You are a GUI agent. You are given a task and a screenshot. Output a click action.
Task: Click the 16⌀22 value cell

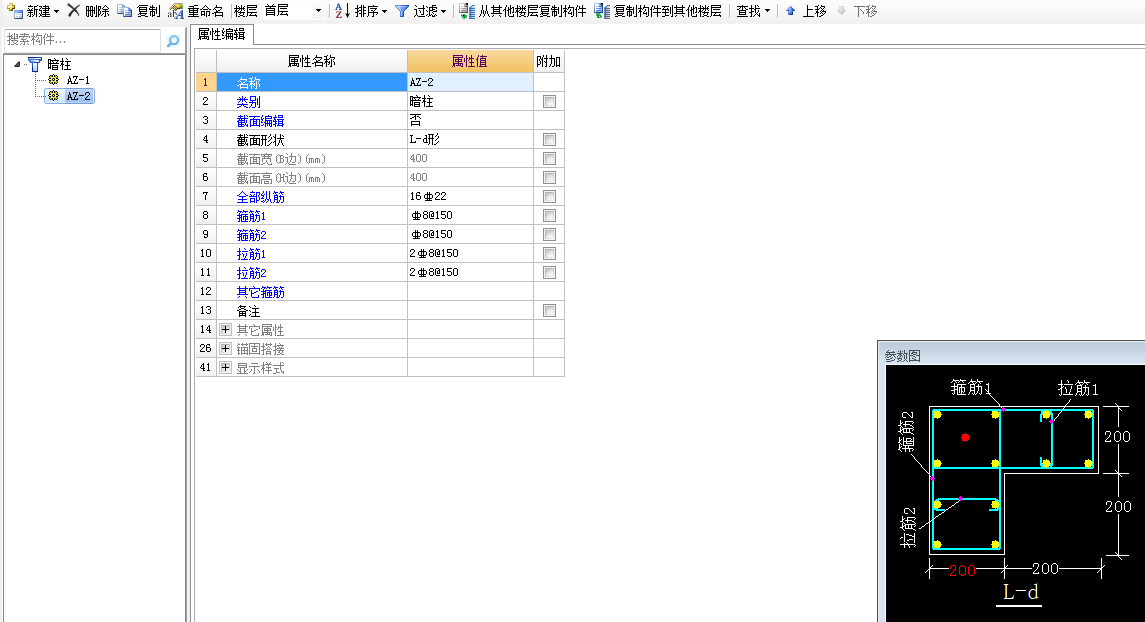coord(470,196)
